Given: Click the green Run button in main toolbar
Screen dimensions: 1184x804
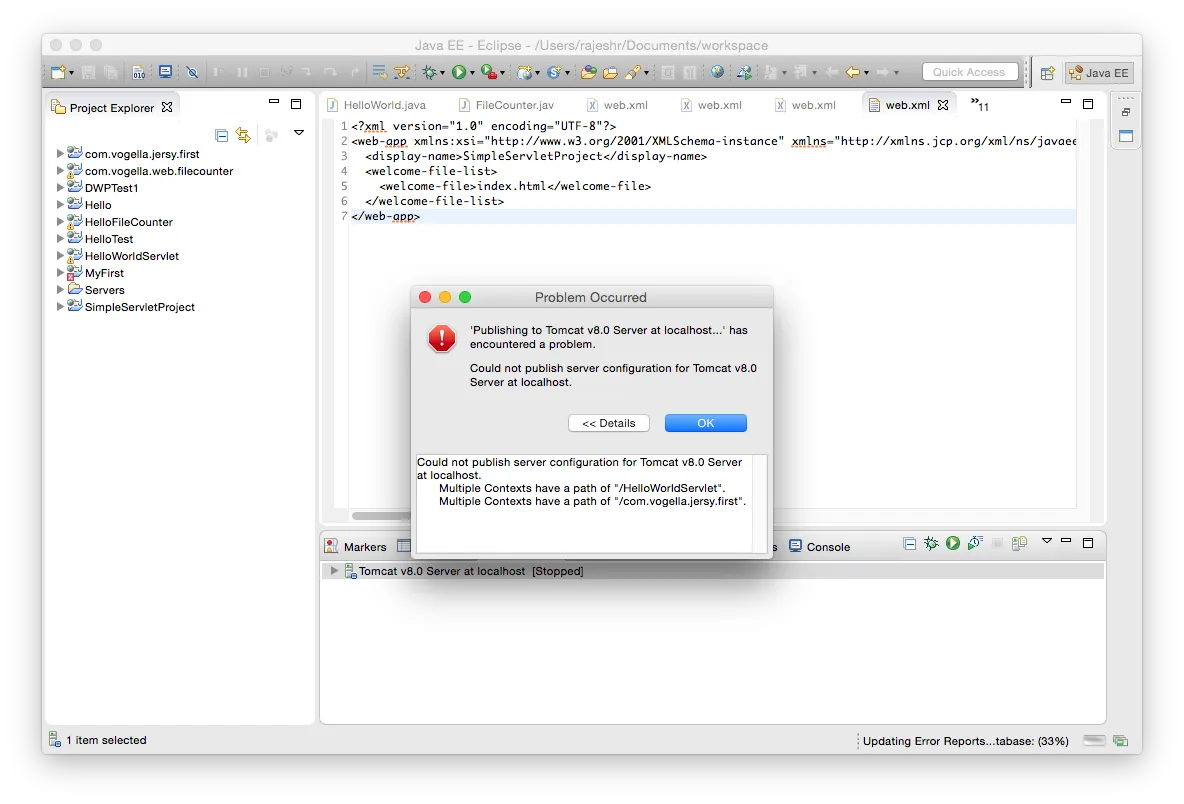Looking at the screenshot, I should tap(459, 72).
